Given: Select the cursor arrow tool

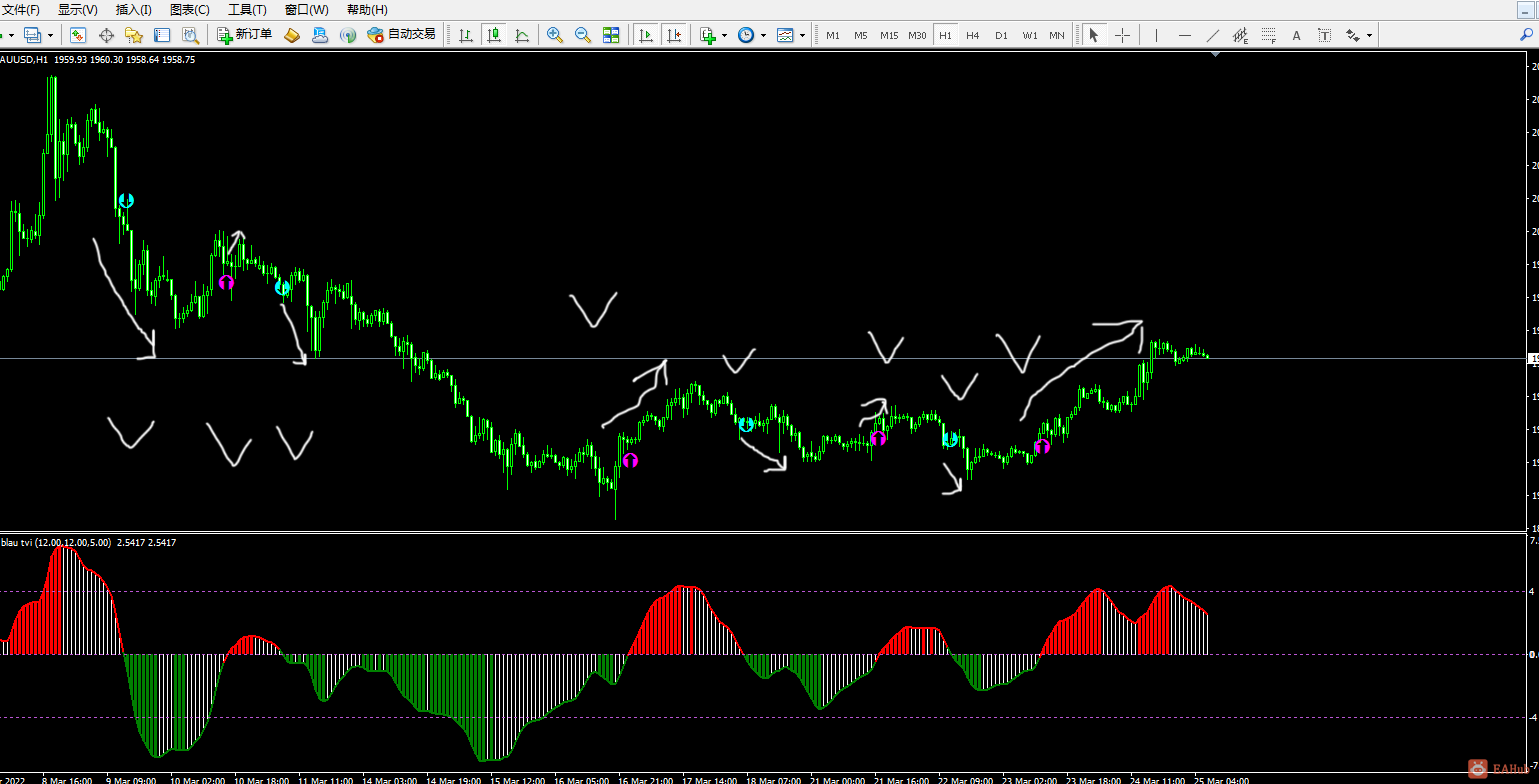Looking at the screenshot, I should coord(1094,35).
